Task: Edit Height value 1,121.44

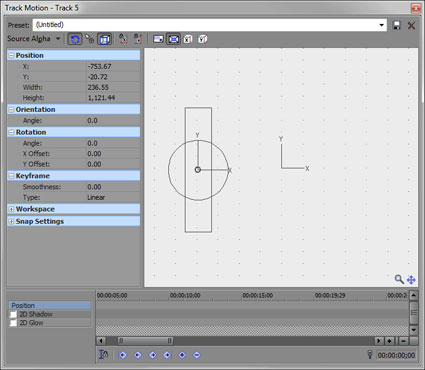Action: click(x=113, y=98)
